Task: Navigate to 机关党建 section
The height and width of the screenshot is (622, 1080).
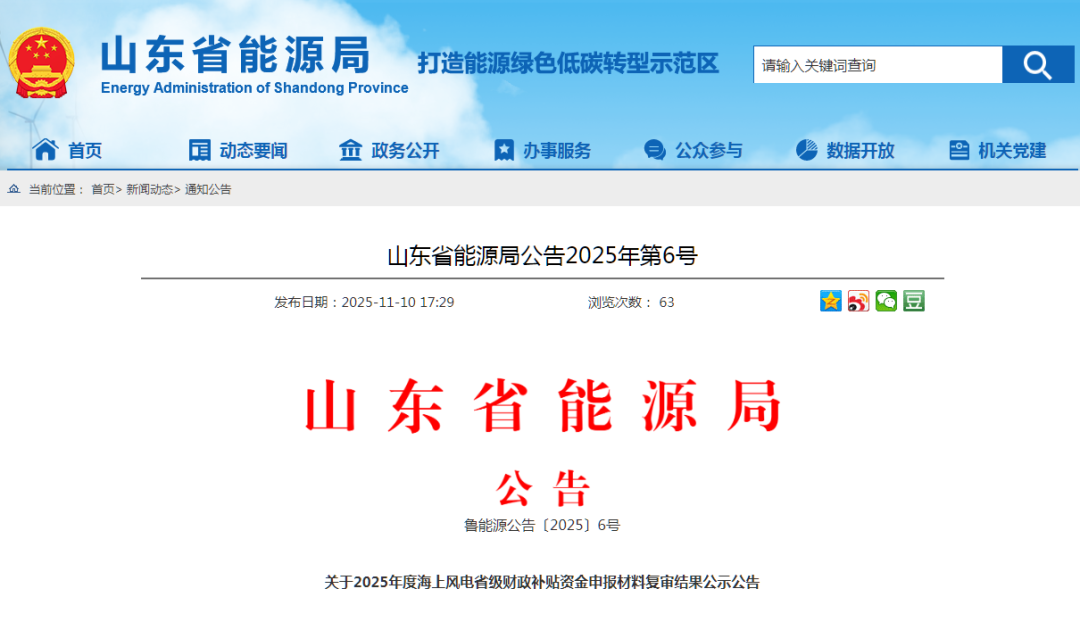Action: click(997, 151)
